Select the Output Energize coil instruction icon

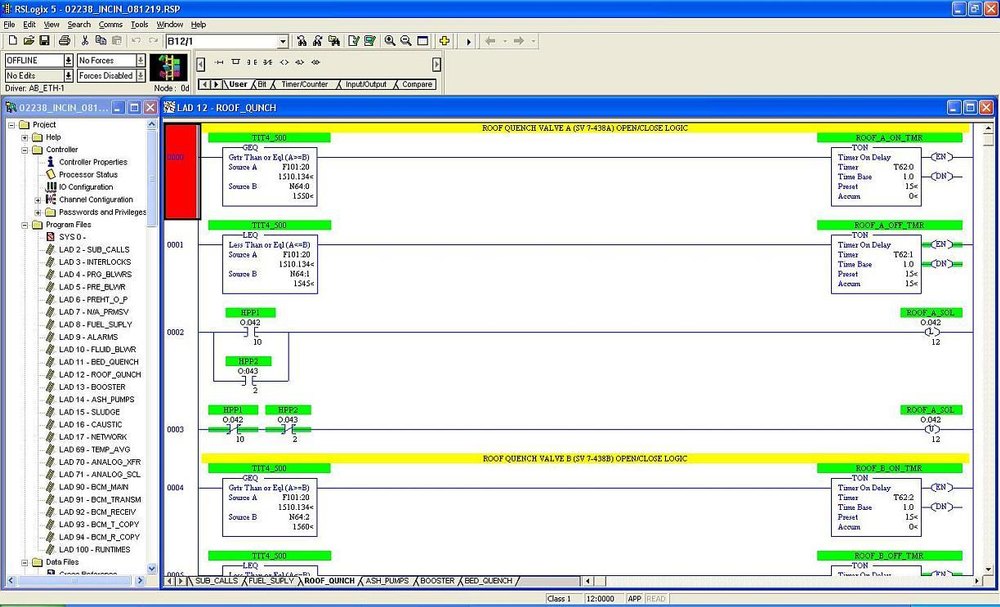tap(284, 62)
